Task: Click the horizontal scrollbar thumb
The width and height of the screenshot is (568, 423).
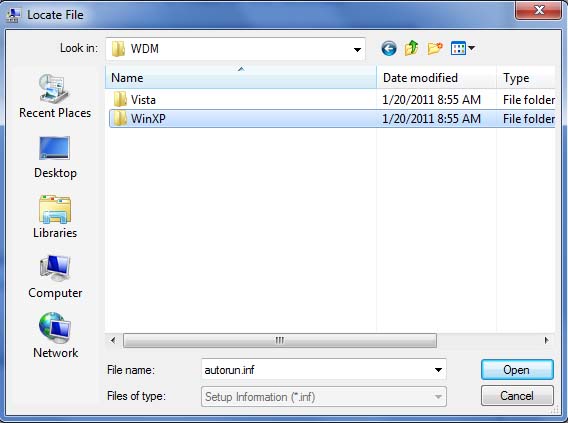Action: click(280, 340)
